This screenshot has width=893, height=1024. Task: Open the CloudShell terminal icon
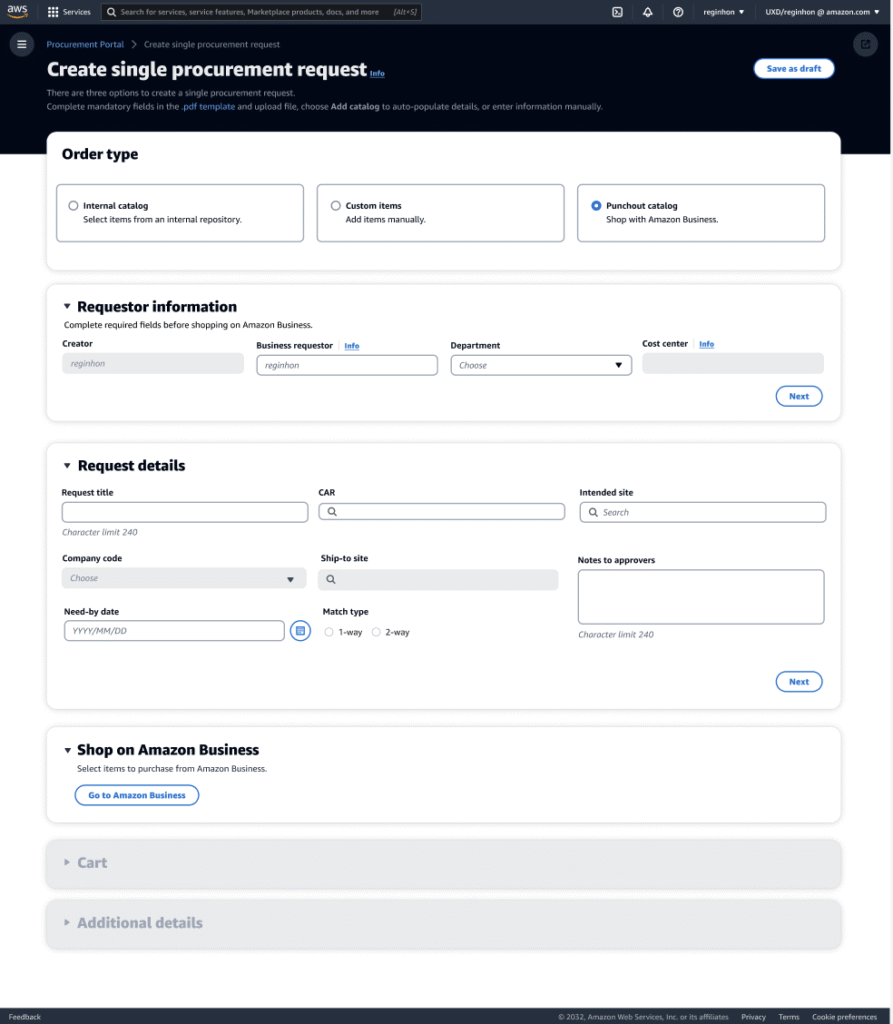(618, 12)
